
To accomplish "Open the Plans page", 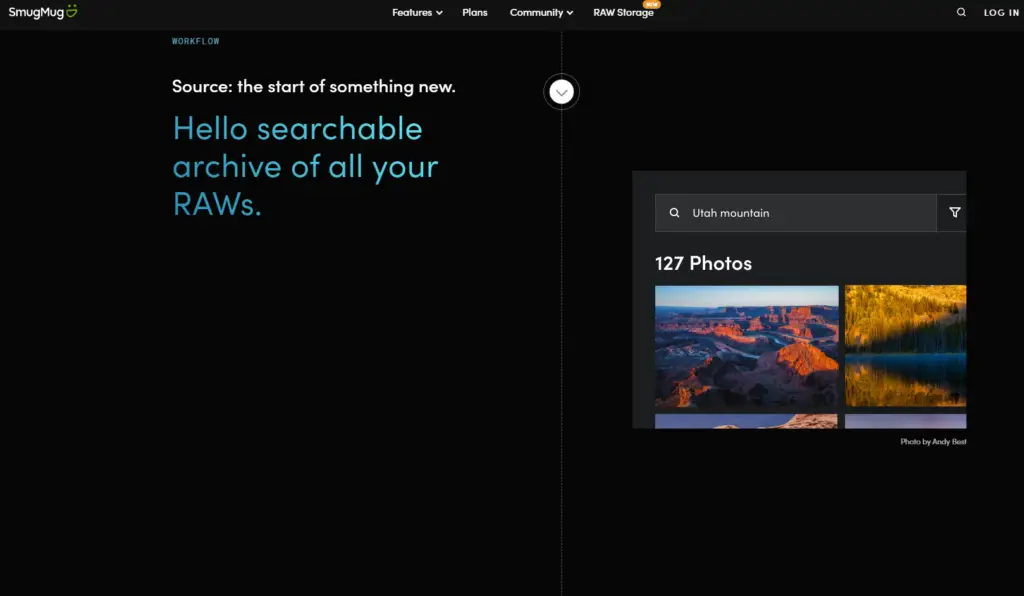I will 475,13.
